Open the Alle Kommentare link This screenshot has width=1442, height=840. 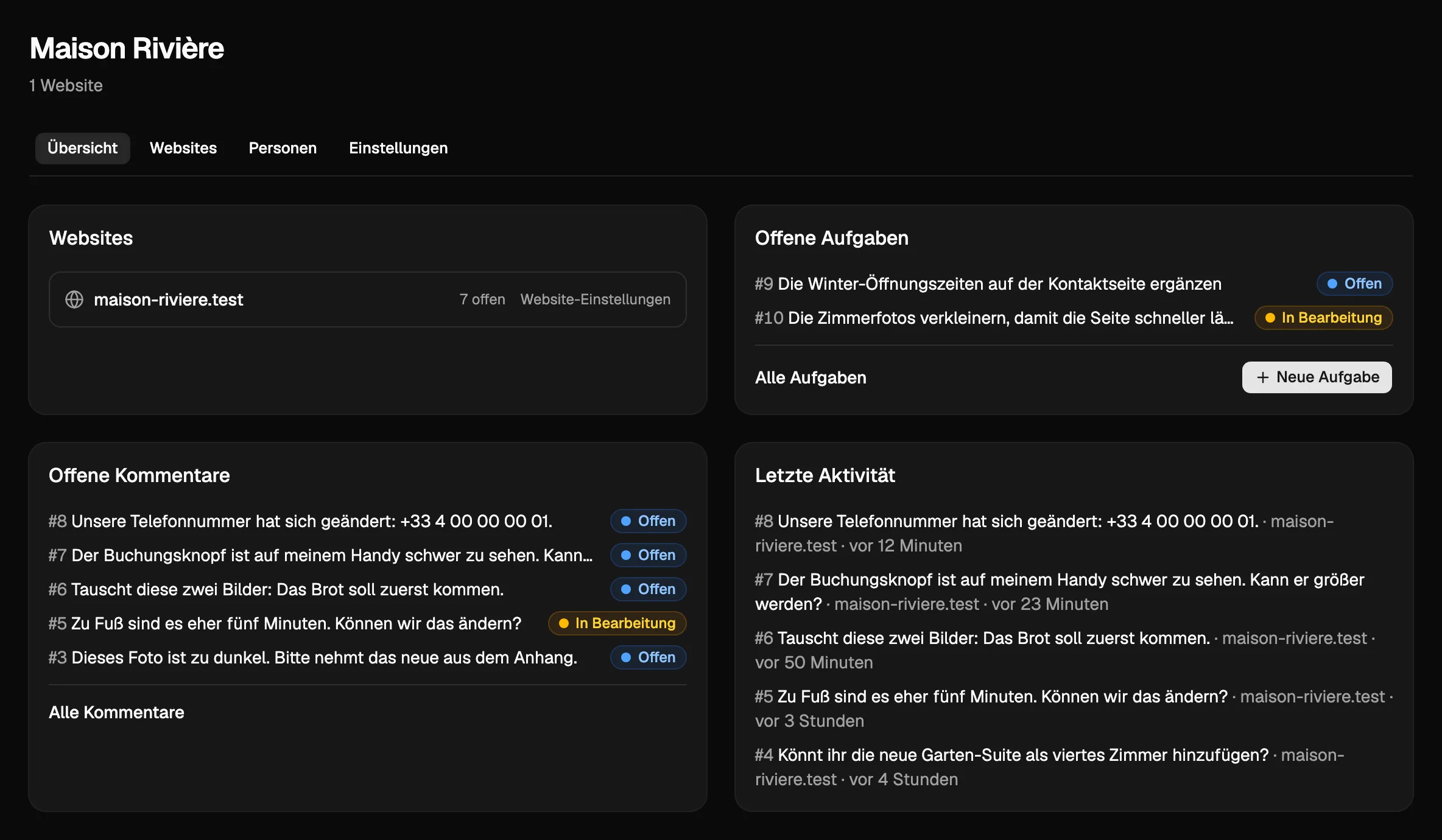(116, 712)
